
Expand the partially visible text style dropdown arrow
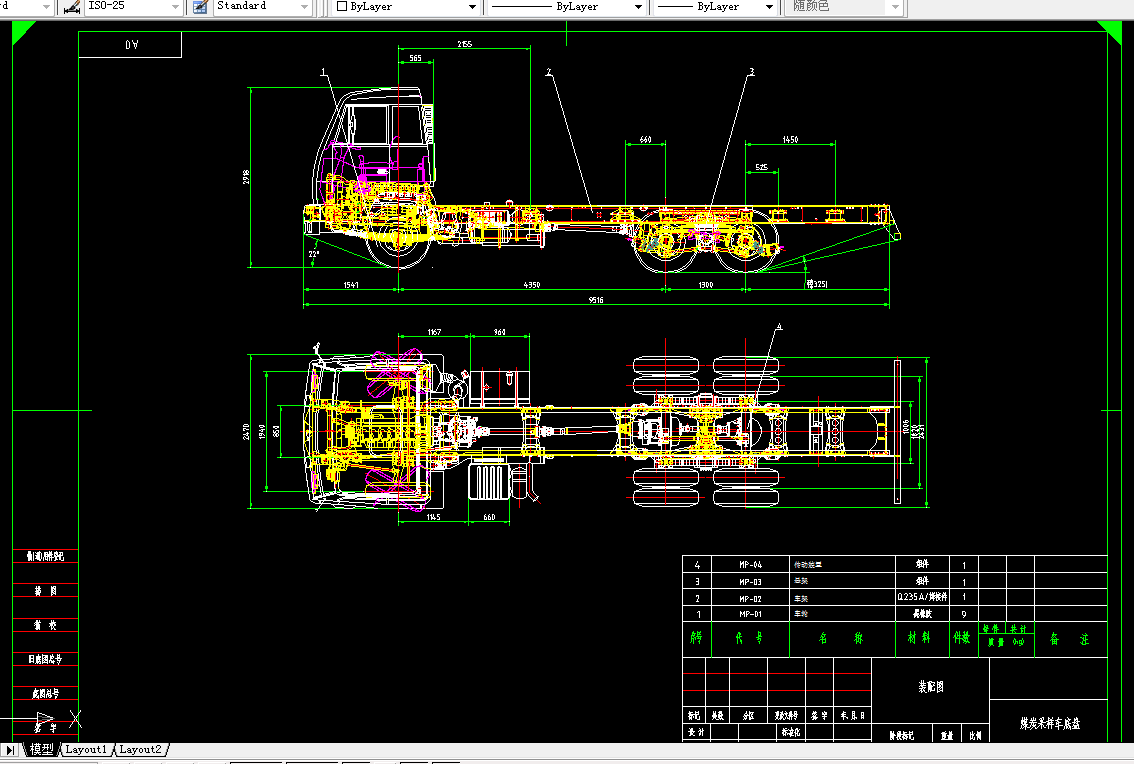(47, 7)
